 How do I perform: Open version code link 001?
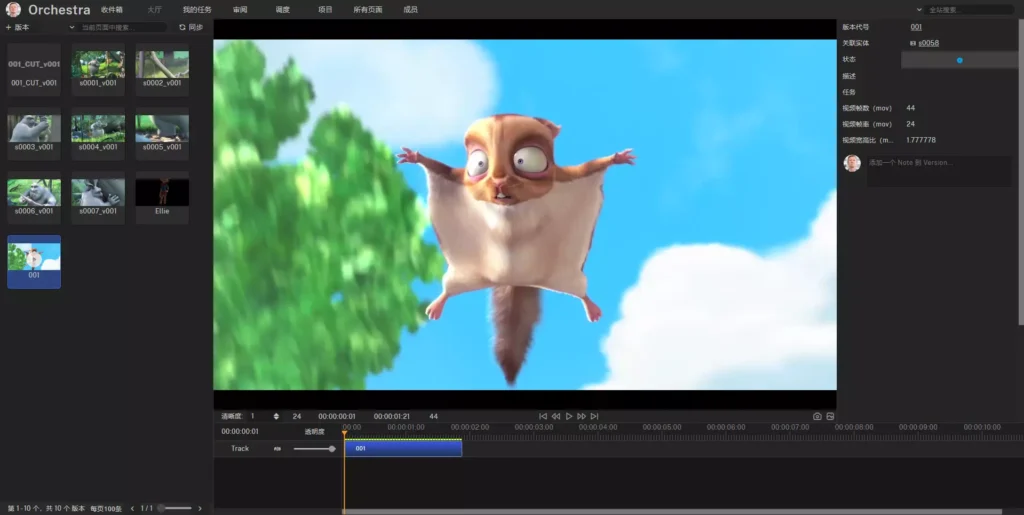916,27
